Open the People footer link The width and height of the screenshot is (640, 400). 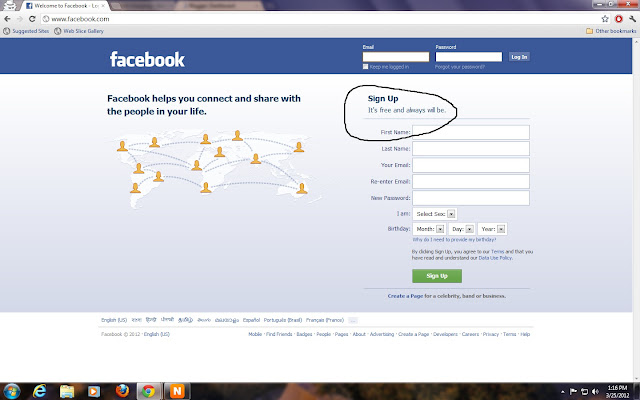point(324,334)
